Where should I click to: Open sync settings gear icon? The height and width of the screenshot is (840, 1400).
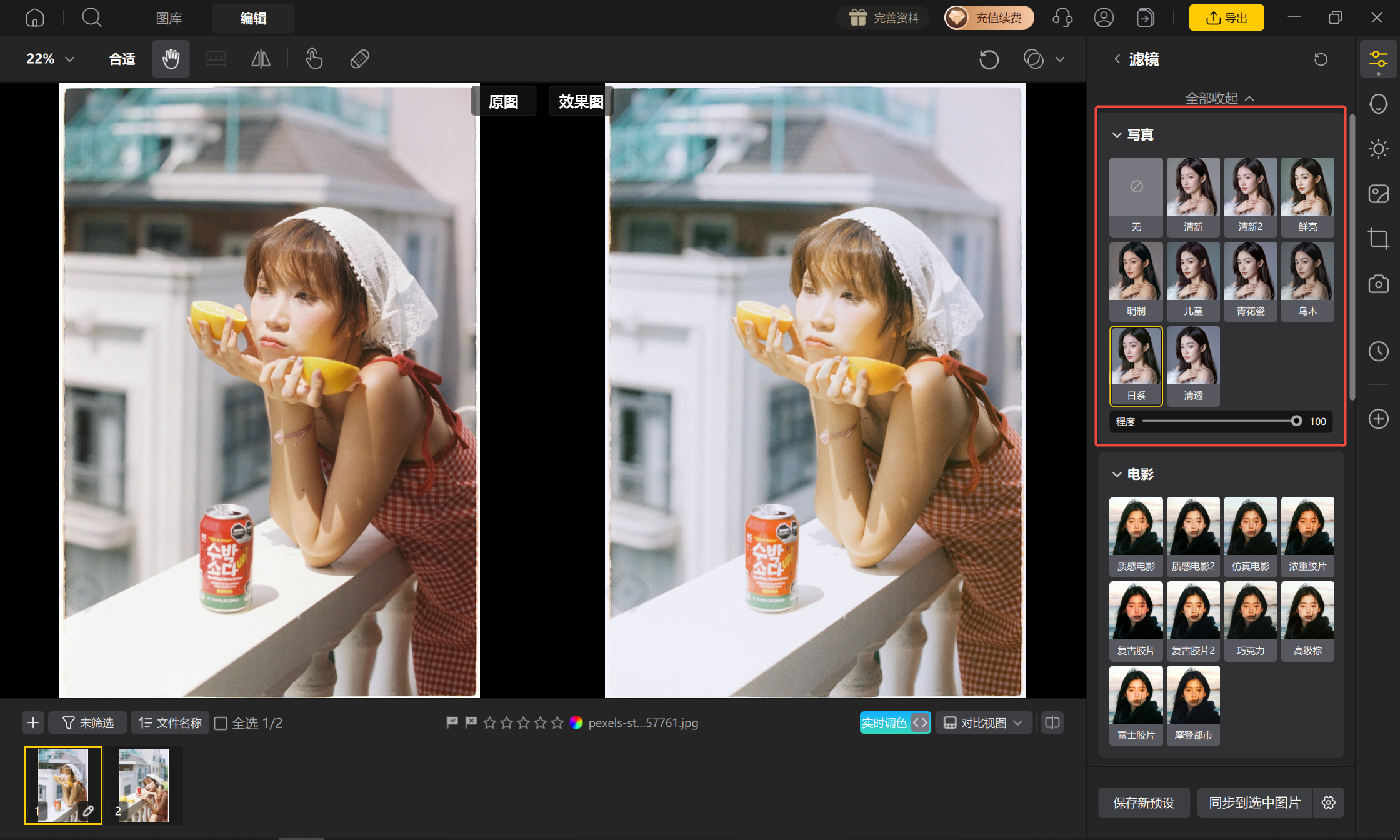pos(1329,802)
